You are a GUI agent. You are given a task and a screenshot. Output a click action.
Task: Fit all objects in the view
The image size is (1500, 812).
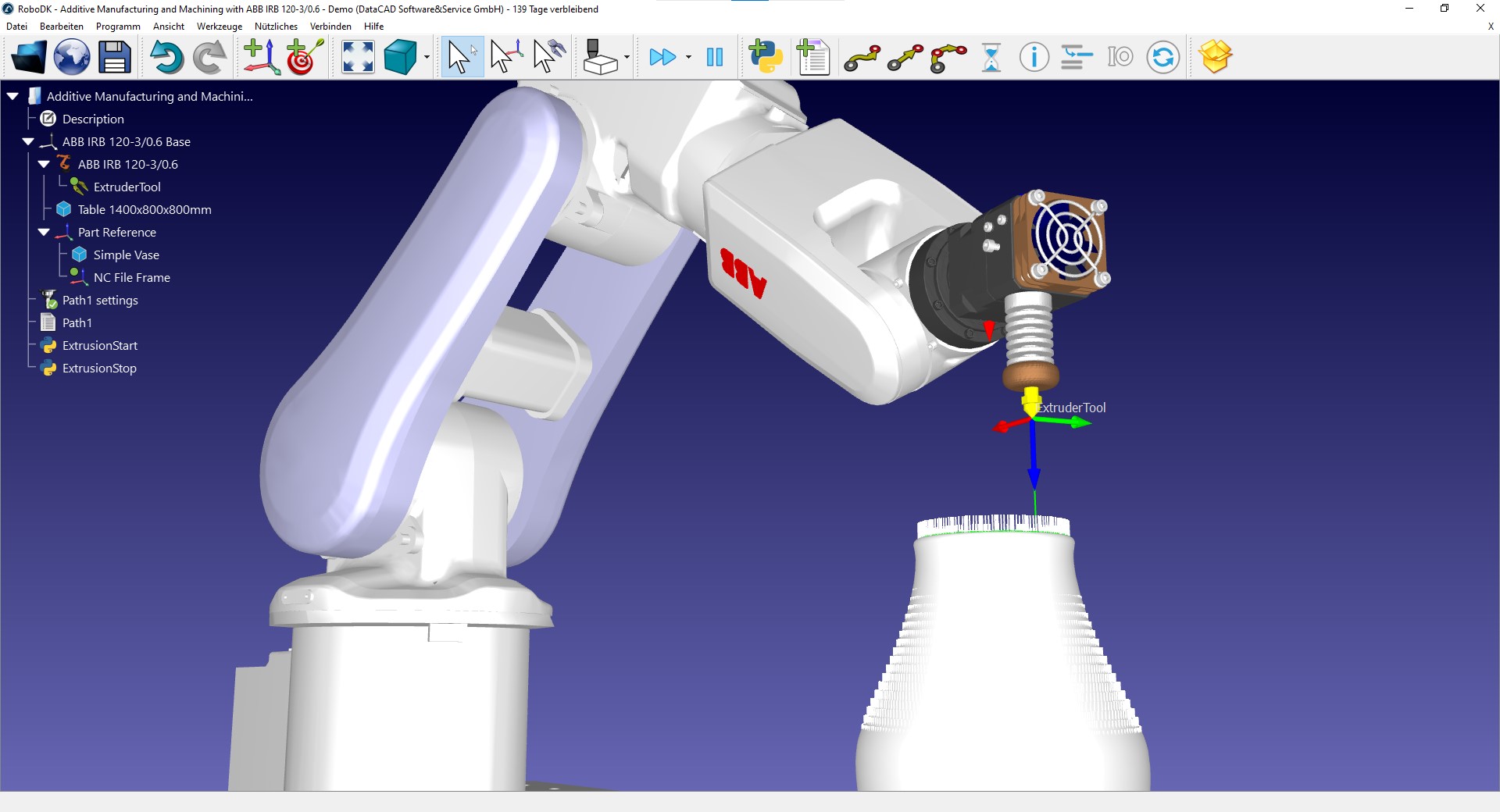[358, 57]
